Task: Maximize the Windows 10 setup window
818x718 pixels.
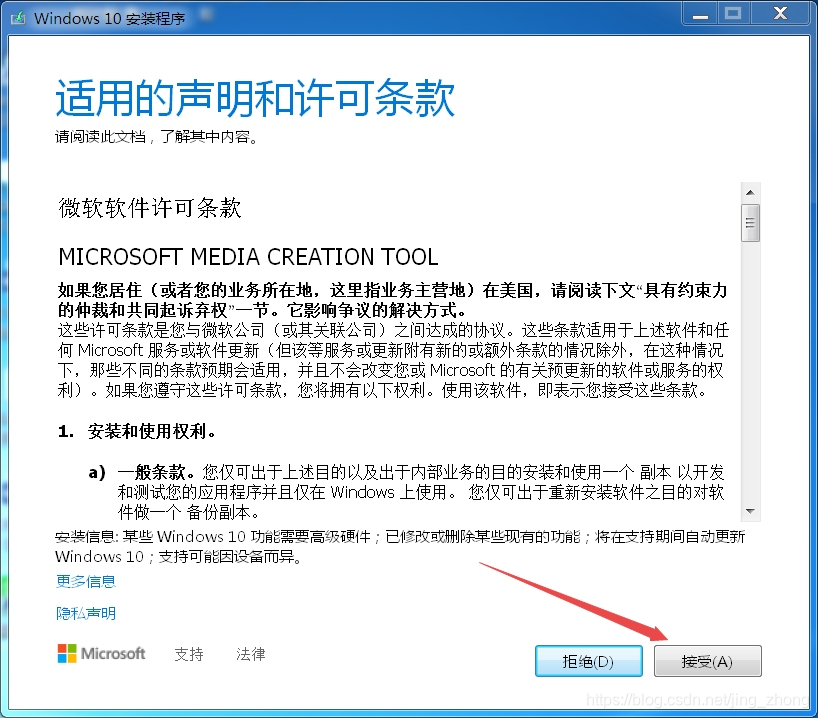Action: (733, 14)
